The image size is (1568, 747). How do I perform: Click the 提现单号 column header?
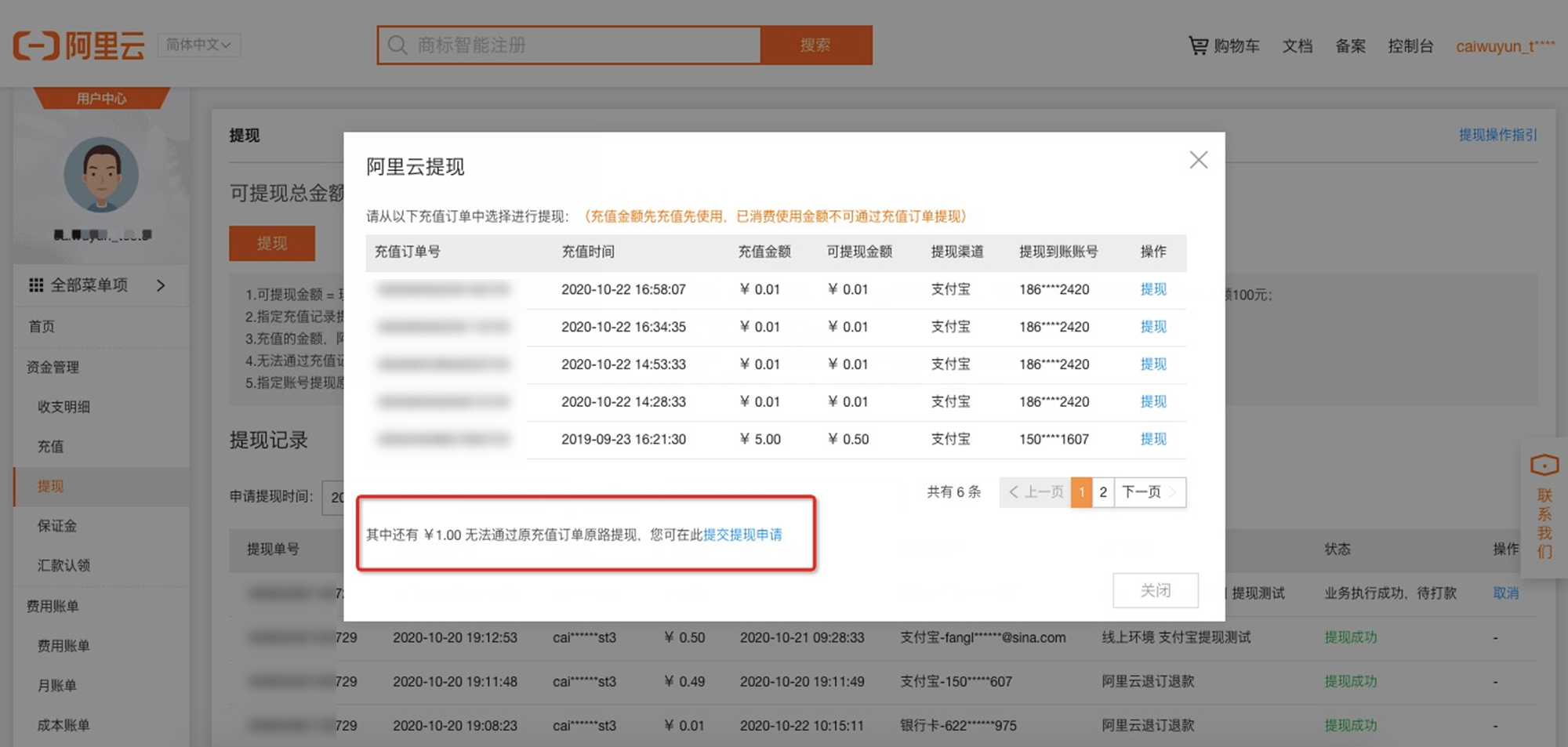point(273,549)
